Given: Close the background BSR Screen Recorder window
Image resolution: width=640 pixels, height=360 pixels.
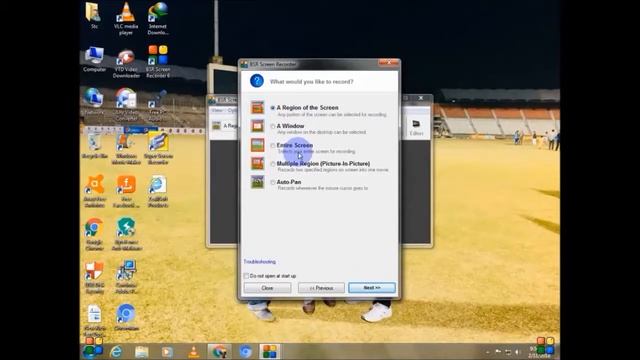Looking at the screenshot, I should click(421, 98).
